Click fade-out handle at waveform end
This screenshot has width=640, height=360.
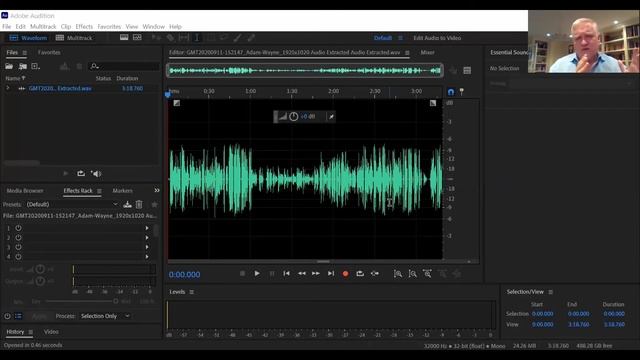click(433, 103)
